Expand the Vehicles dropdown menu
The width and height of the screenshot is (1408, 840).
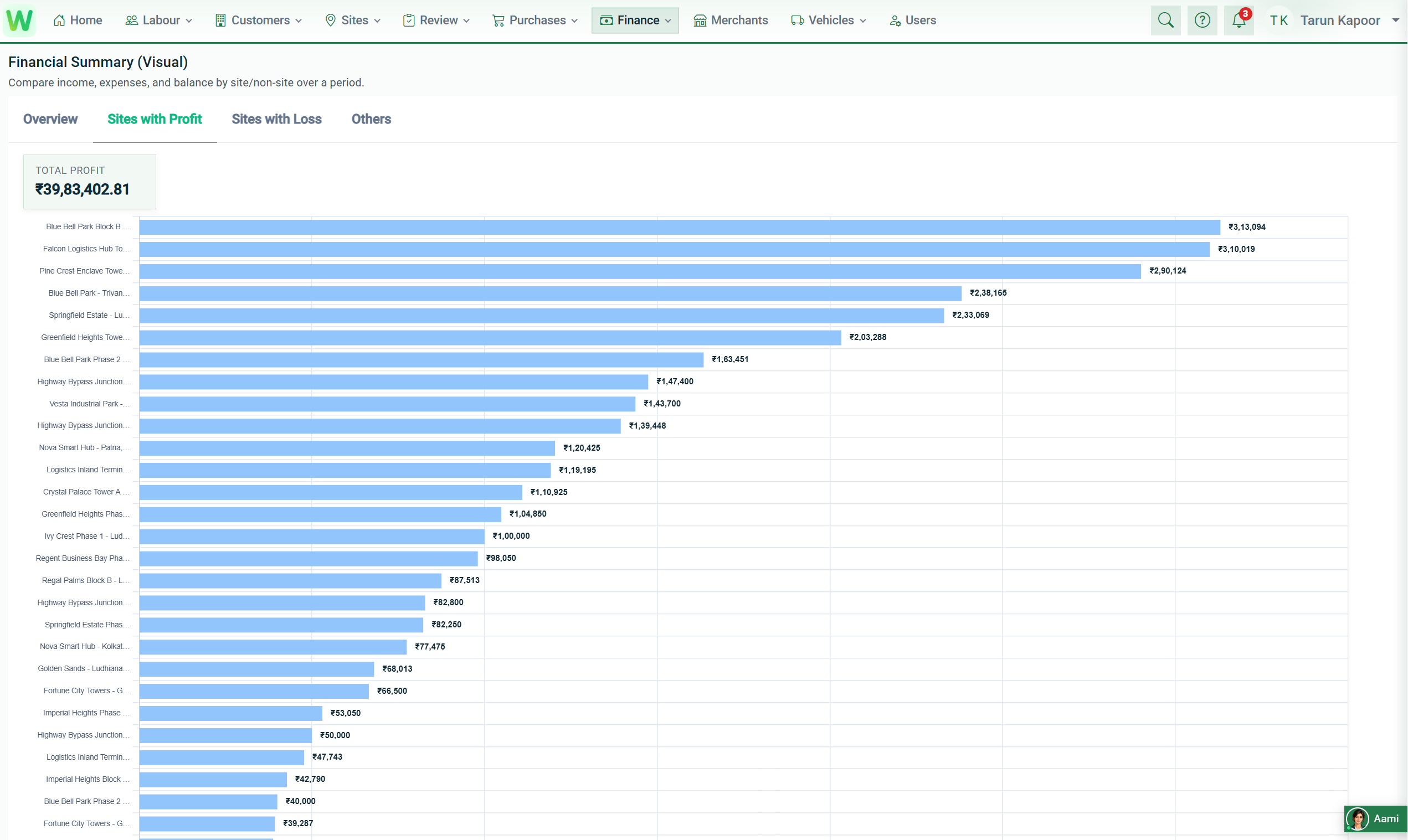coord(829,20)
